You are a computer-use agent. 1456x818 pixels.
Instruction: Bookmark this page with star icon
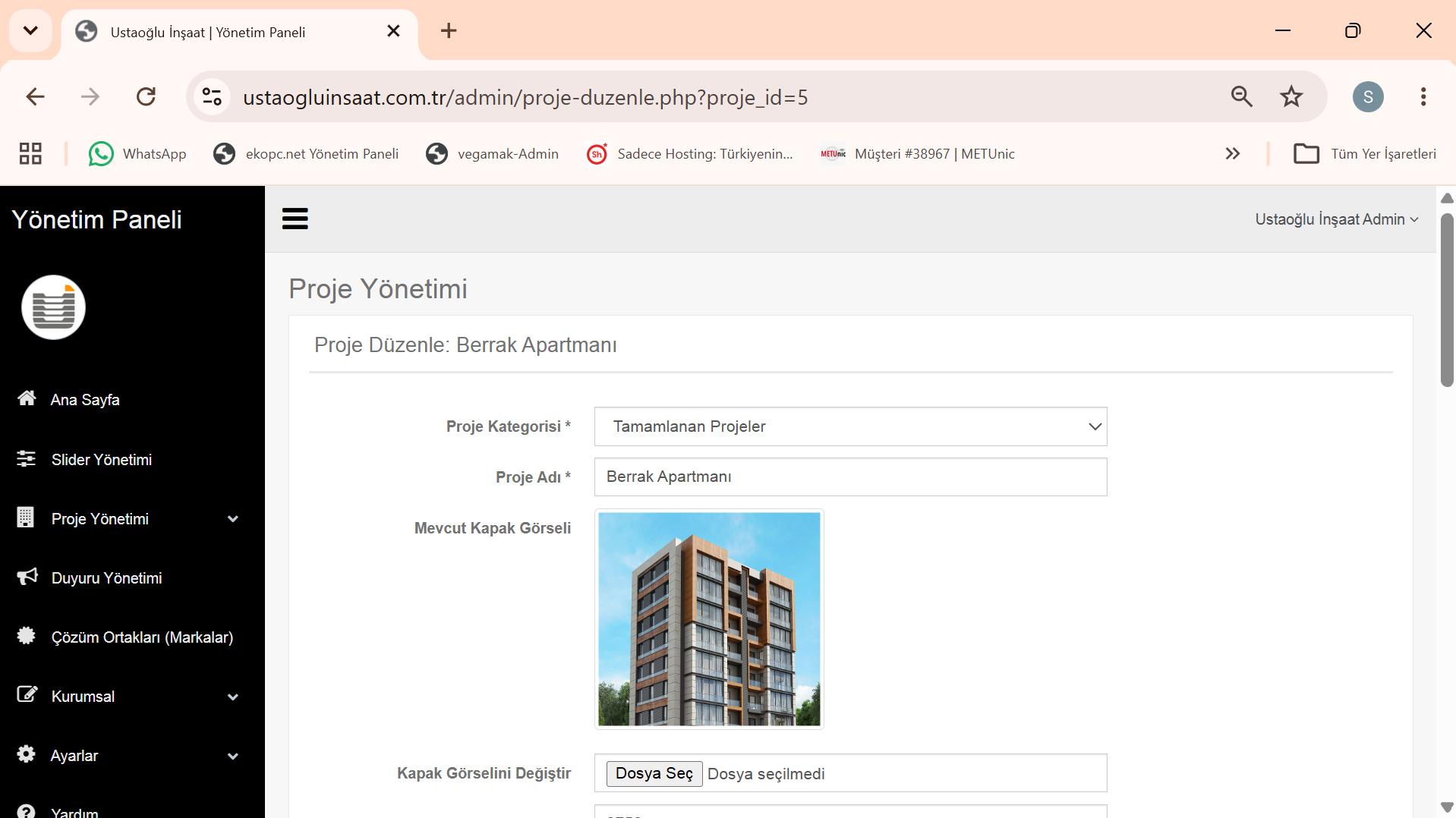pyautogui.click(x=1291, y=96)
